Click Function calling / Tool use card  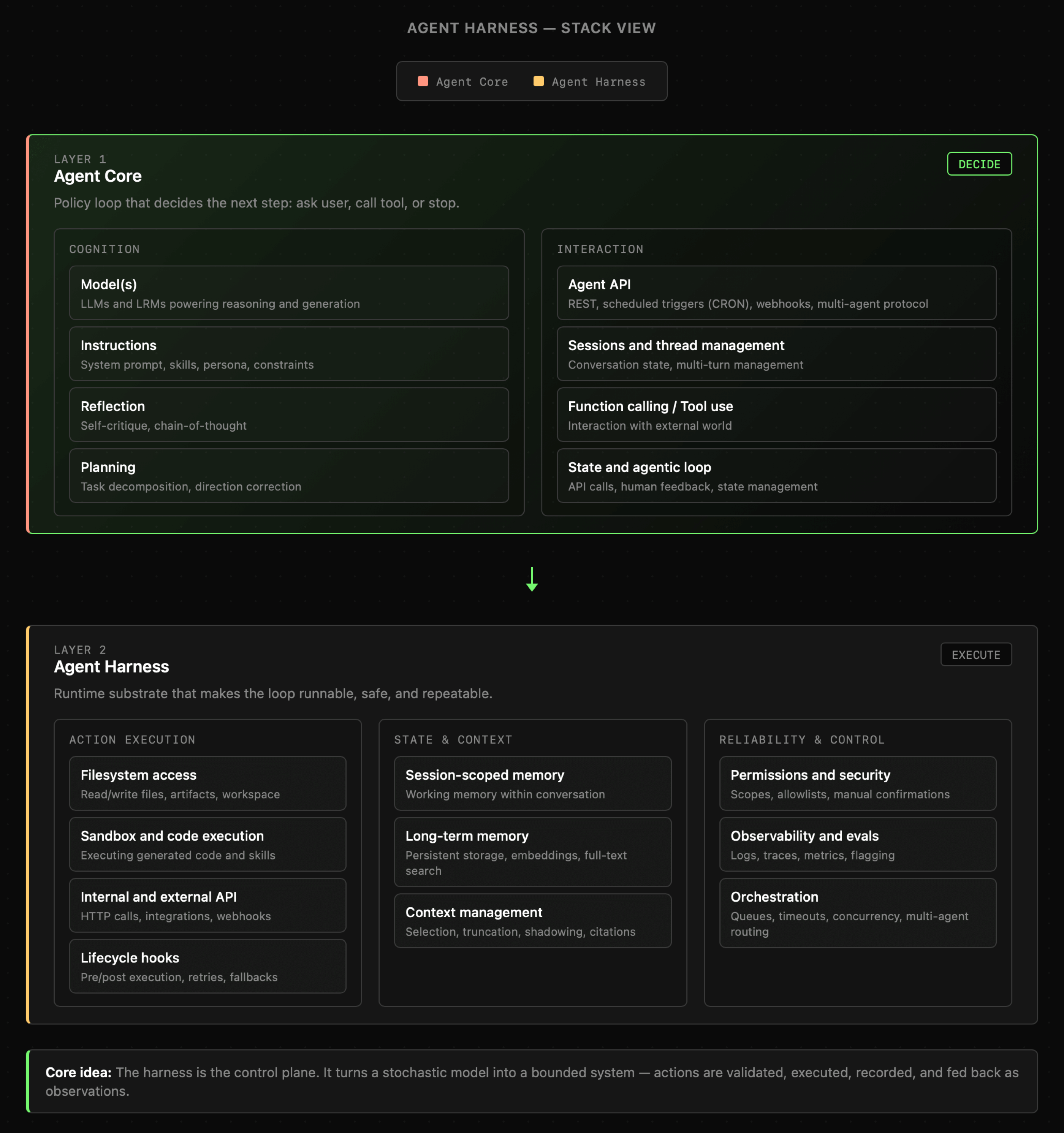(x=776, y=415)
